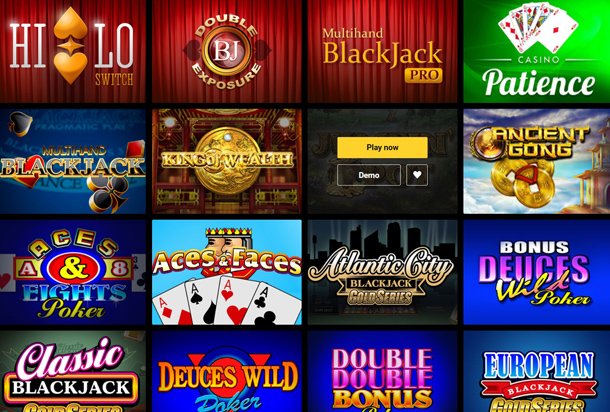The width and height of the screenshot is (610, 412).
Task: Select Multihand BlackJack Pro thumbnail
Action: pyautogui.click(x=382, y=51)
